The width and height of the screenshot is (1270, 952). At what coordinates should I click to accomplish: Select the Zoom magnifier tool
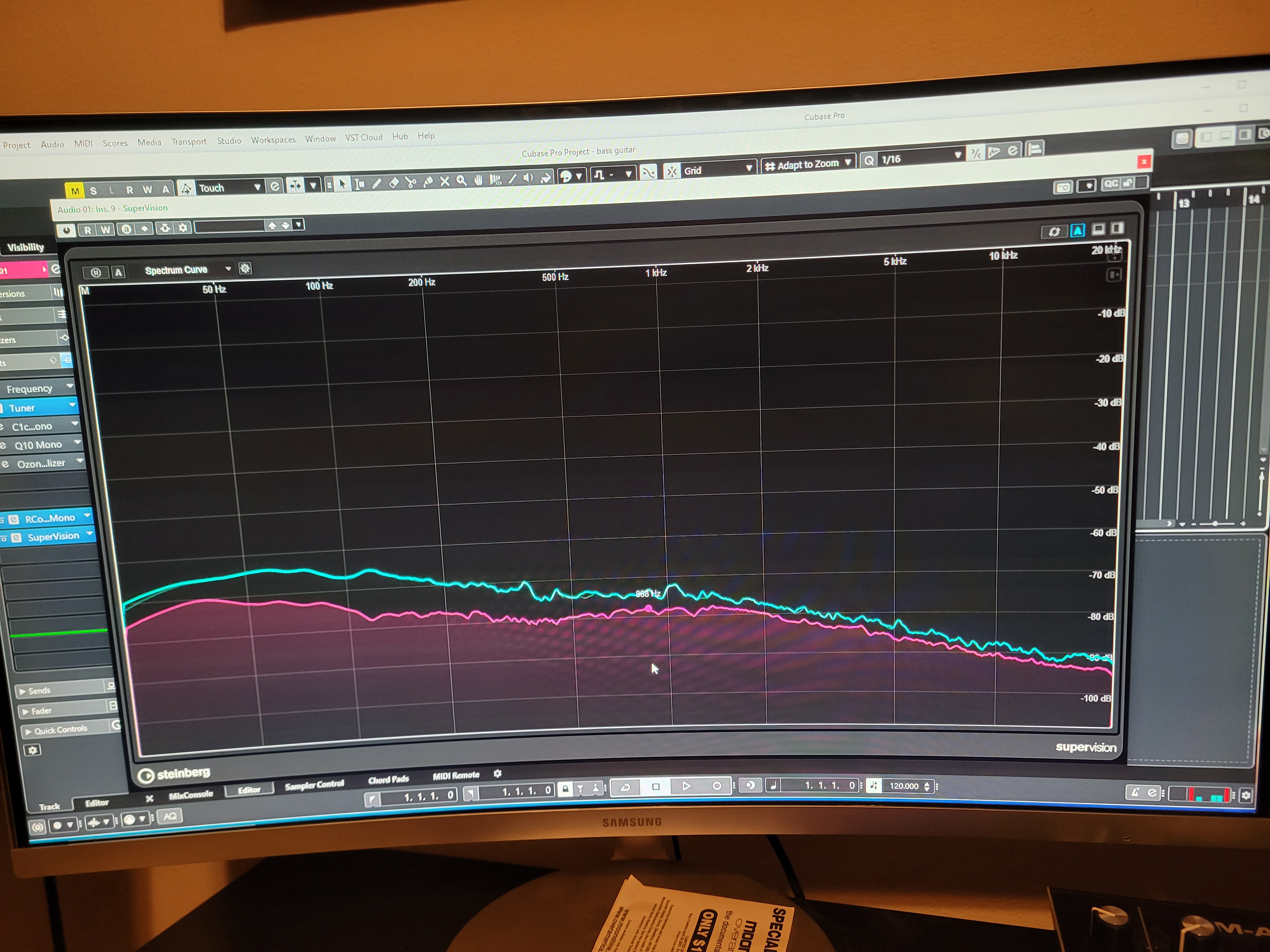[461, 181]
